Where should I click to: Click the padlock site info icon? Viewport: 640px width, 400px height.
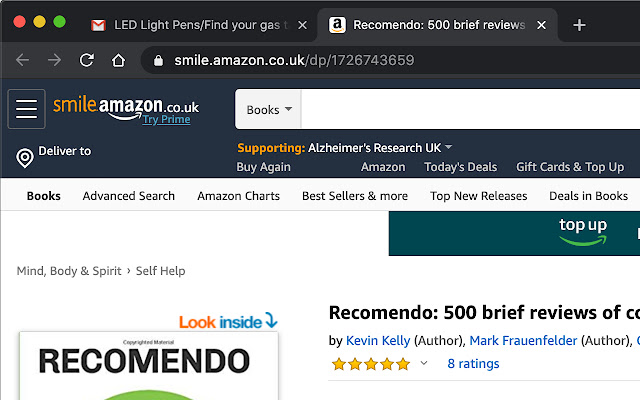158,60
